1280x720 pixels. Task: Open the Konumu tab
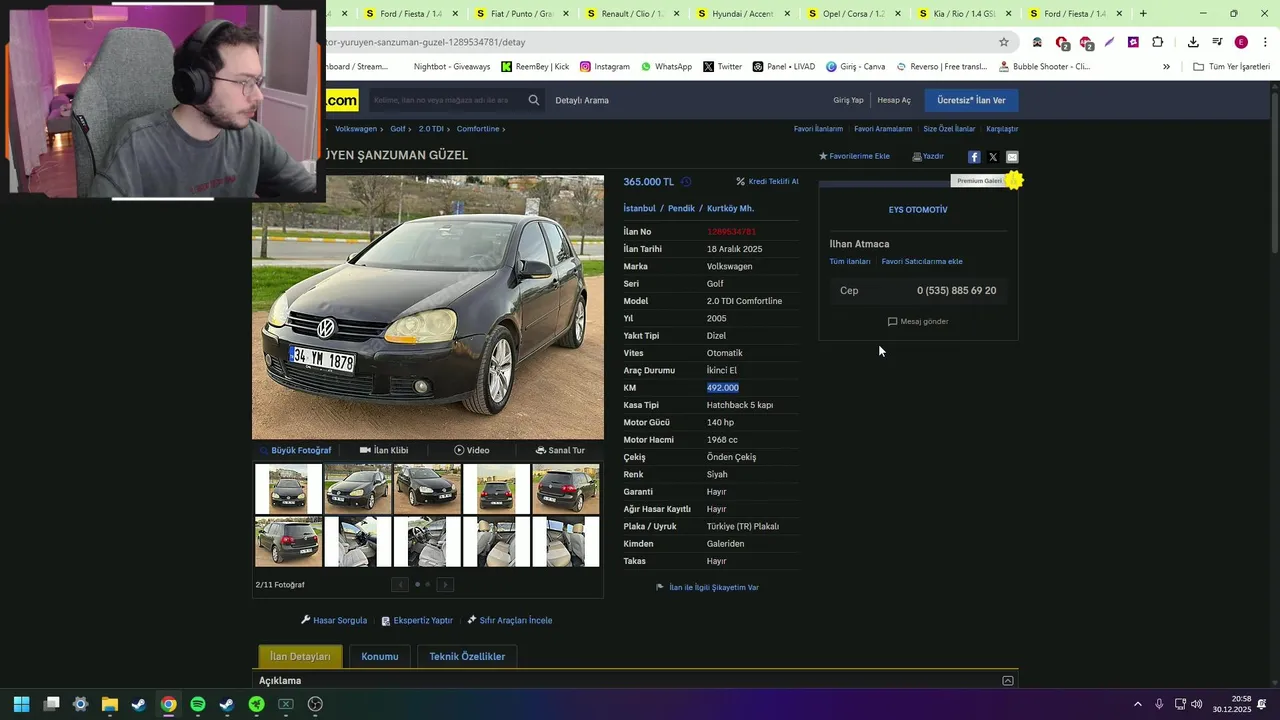(x=380, y=657)
